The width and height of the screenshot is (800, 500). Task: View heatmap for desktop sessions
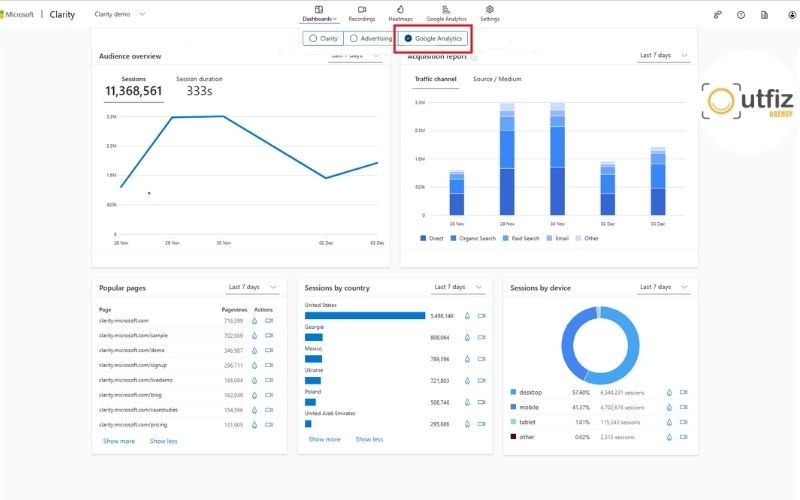click(669, 392)
